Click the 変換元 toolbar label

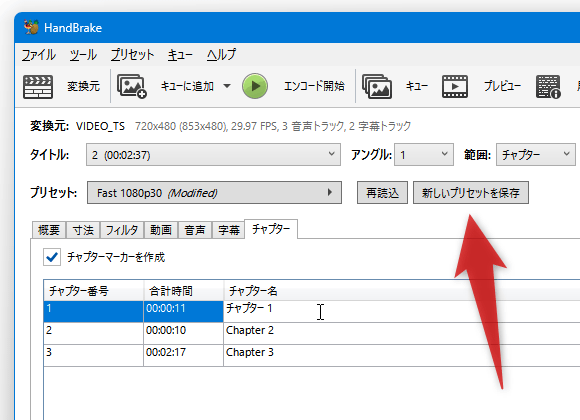tap(84, 86)
